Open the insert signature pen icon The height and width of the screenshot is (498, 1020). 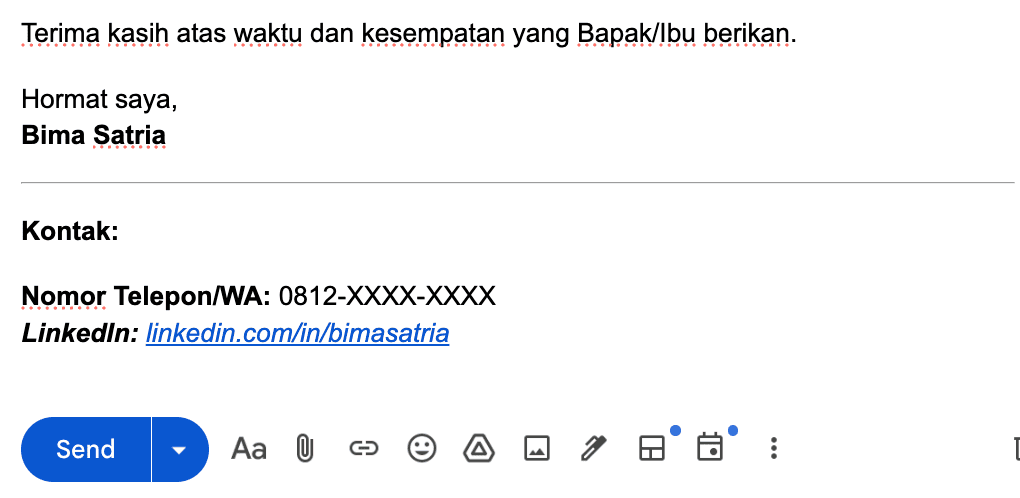click(x=594, y=449)
